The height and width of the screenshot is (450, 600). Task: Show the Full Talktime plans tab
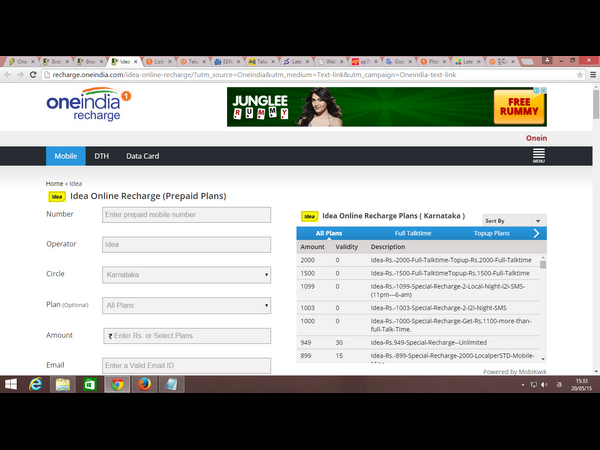pyautogui.click(x=413, y=233)
